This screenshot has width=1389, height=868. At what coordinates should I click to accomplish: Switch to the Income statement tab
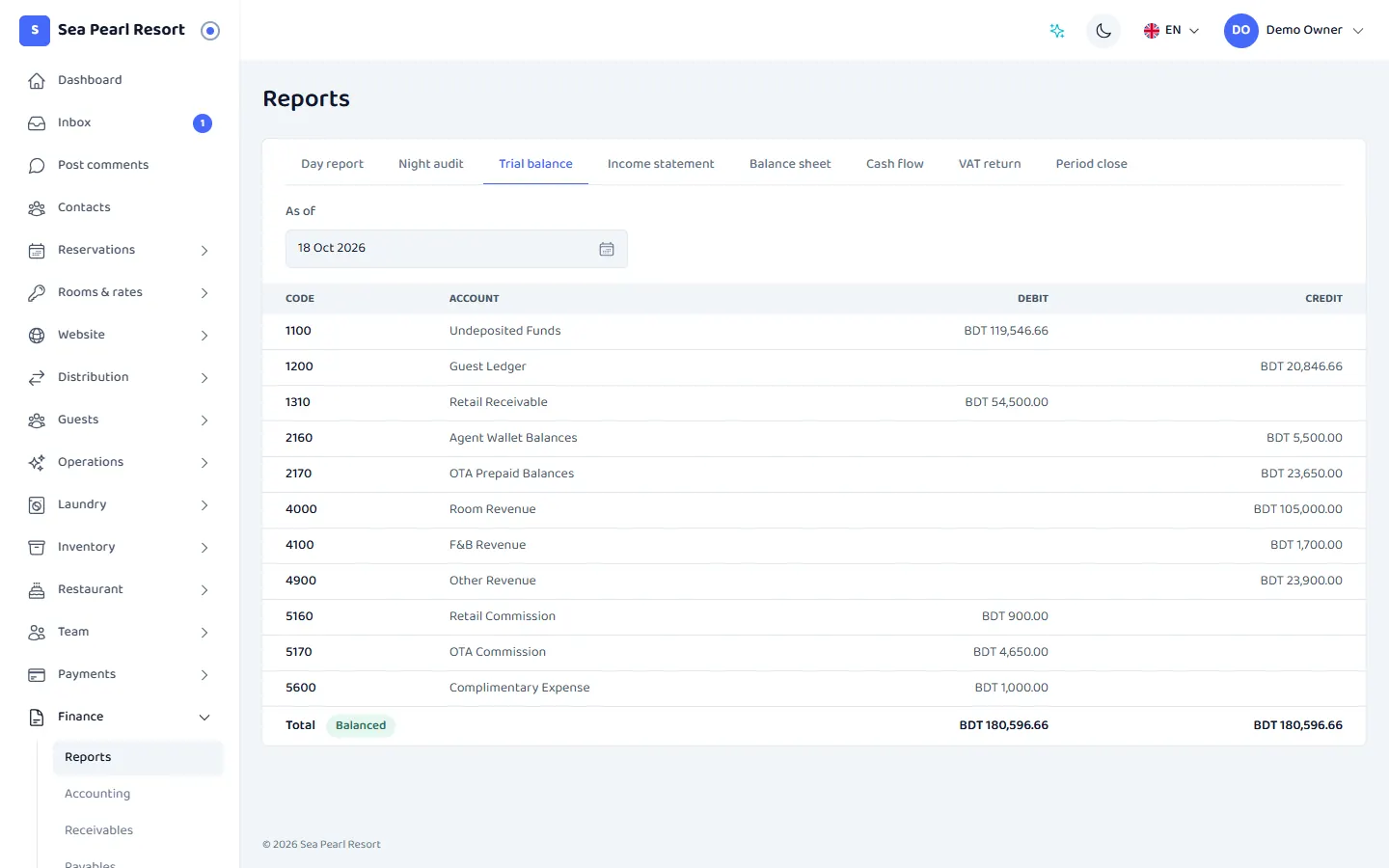pos(661,164)
